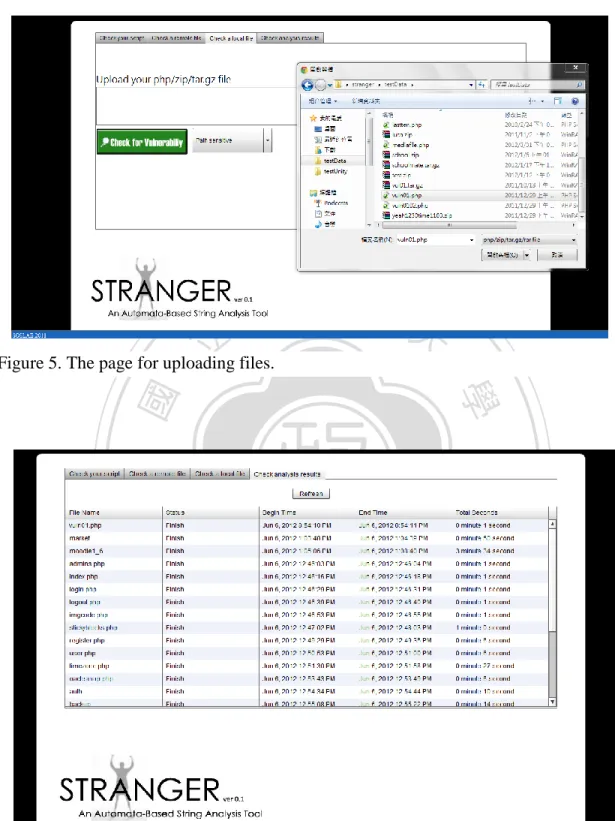Select Libraries item in navigation pane

323,193
